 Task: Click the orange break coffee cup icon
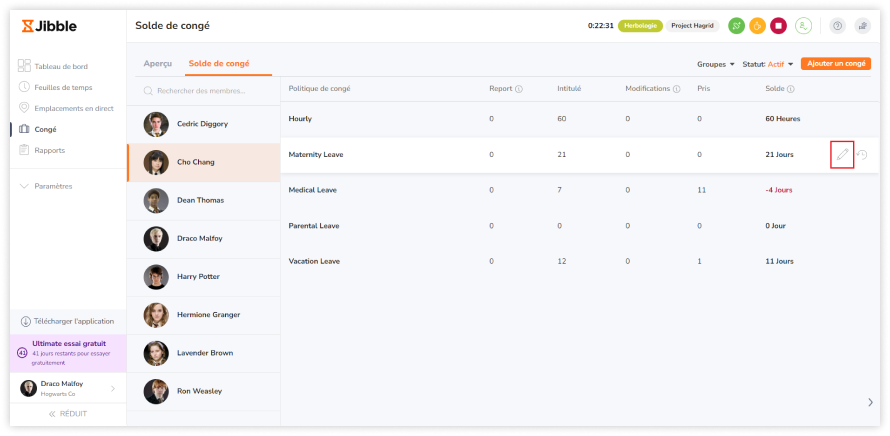pos(757,26)
